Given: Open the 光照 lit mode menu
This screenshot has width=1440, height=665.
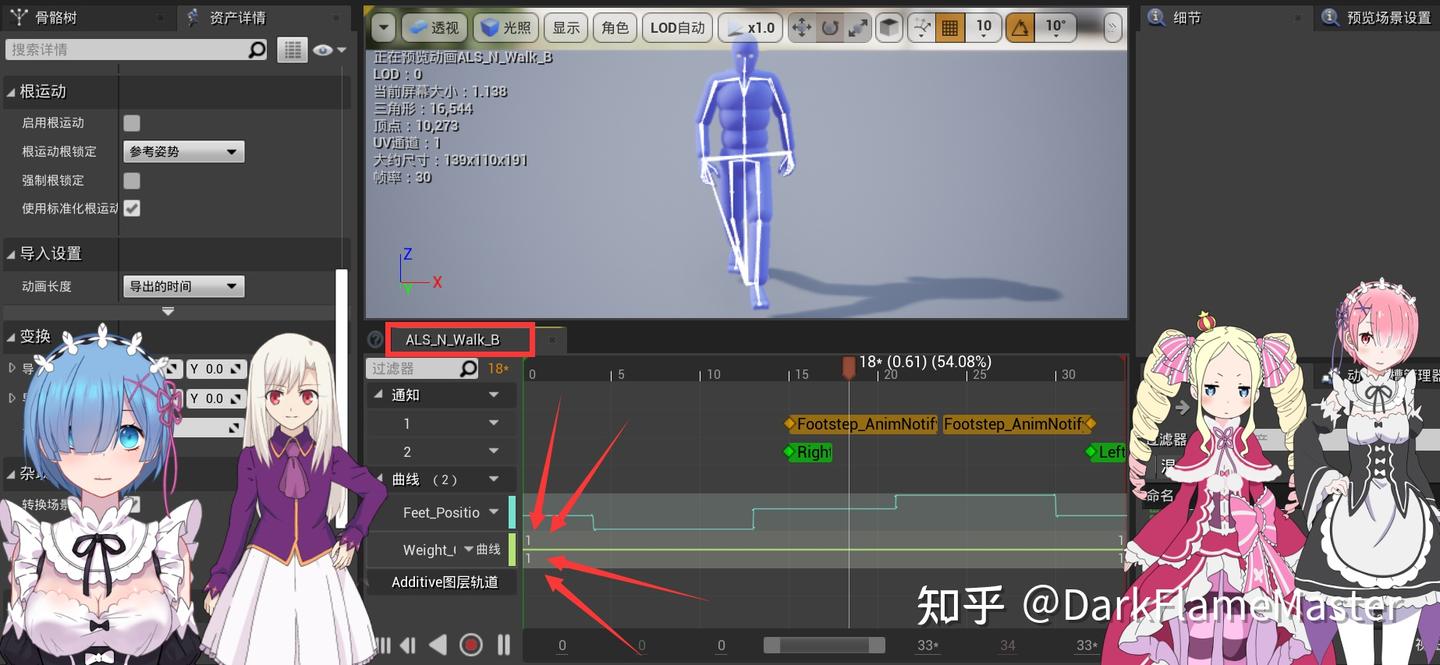Looking at the screenshot, I should pyautogui.click(x=507, y=28).
